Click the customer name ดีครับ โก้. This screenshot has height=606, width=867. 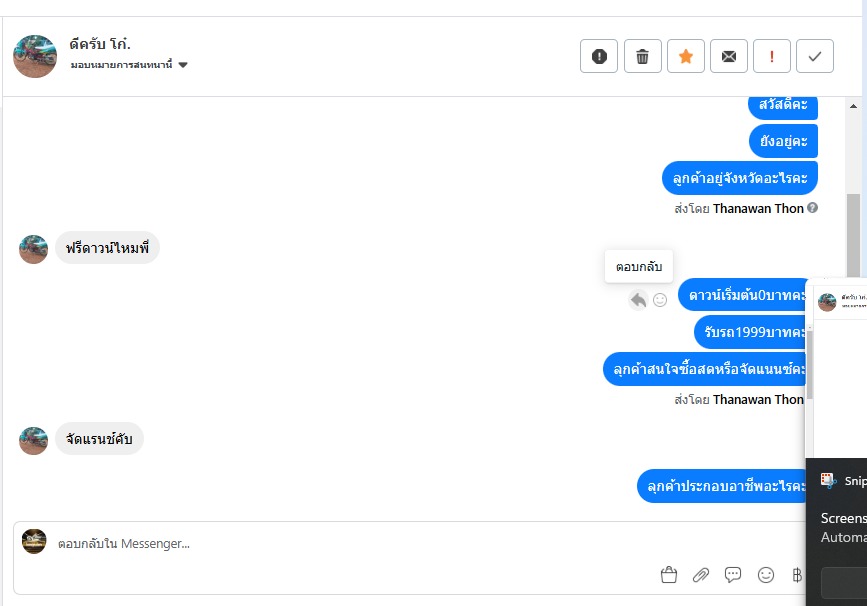pyautogui.click(x=101, y=44)
